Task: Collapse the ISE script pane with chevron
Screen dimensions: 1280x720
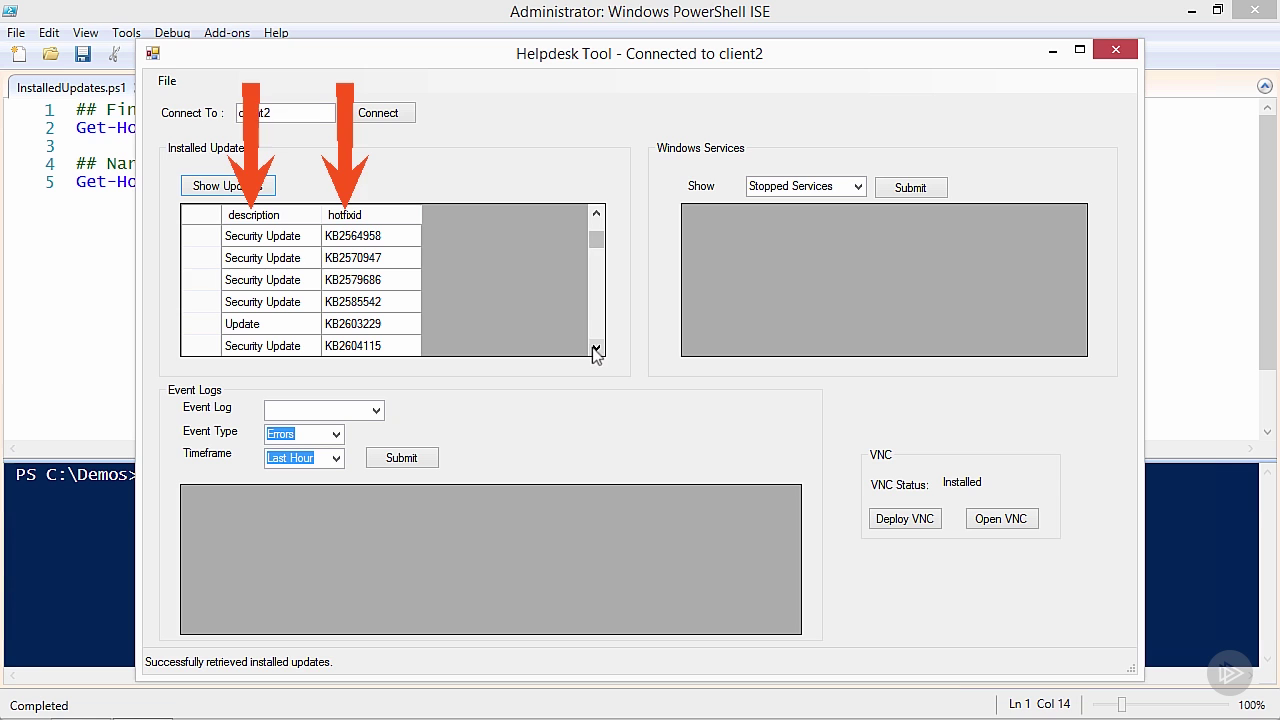Action: pos(1264,86)
